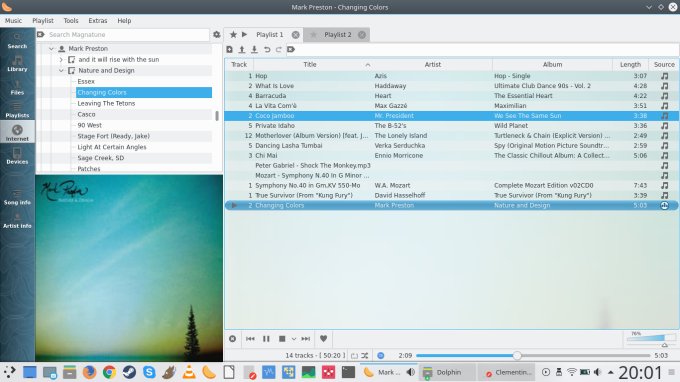Image resolution: width=680 pixels, height=382 pixels.
Task: Select Leaving The Tetons in the tree
Action: click(106, 103)
